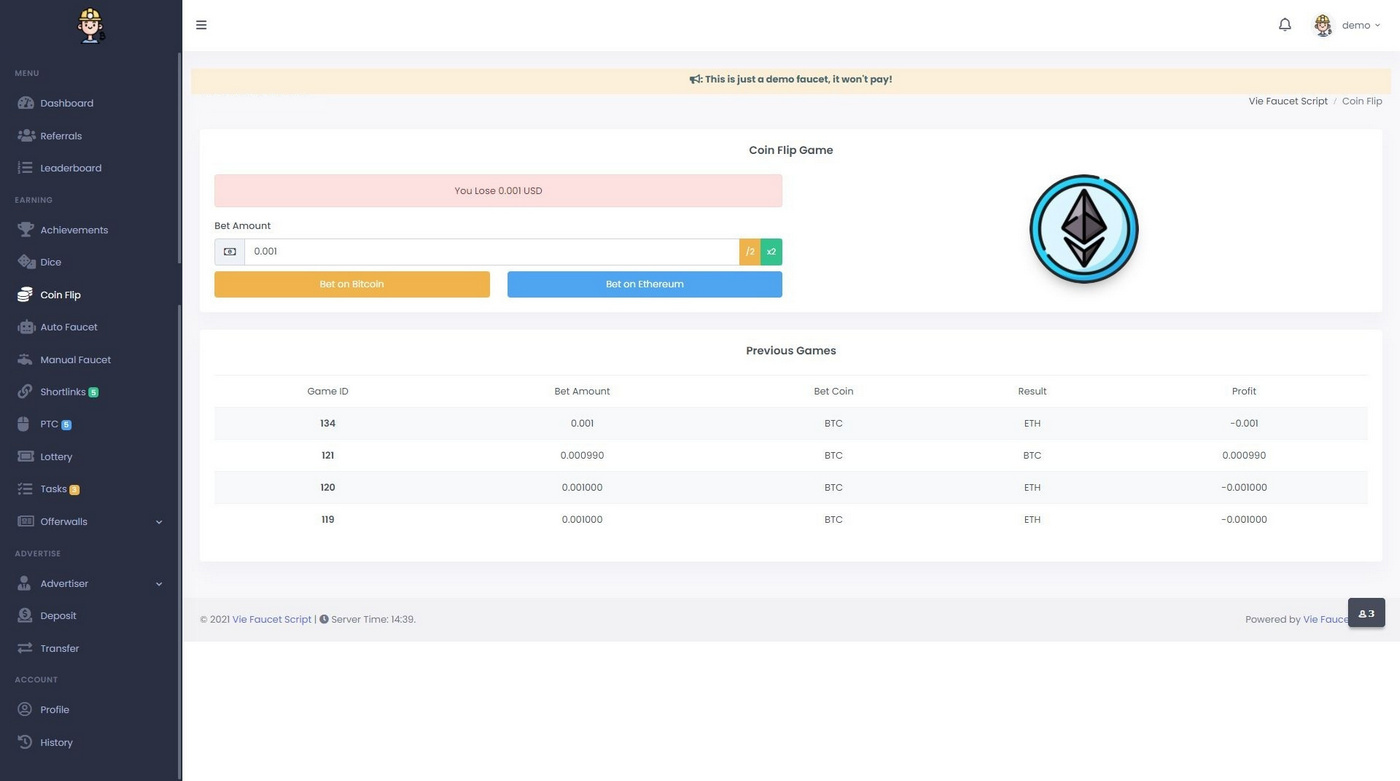Screen dimensions: 1400x781
Task: Focus the Bet Amount input field
Action: click(x=492, y=252)
